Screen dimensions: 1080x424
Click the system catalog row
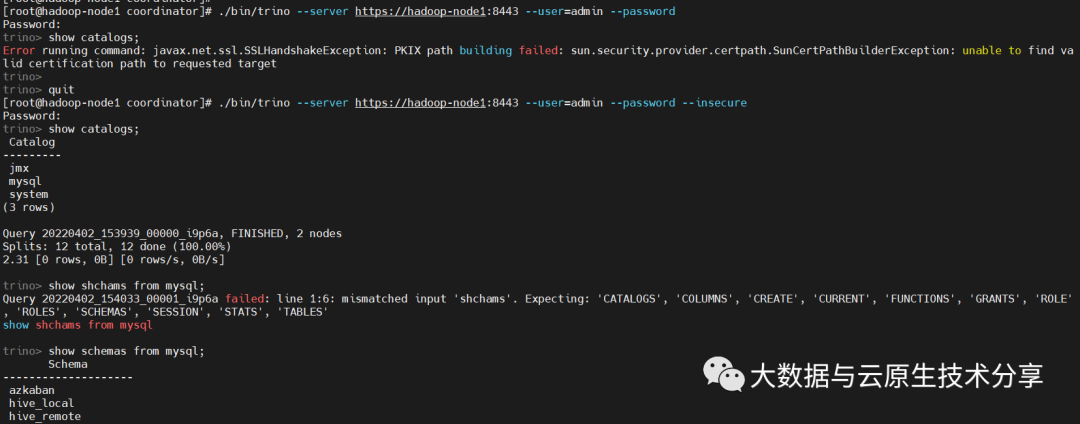28,194
